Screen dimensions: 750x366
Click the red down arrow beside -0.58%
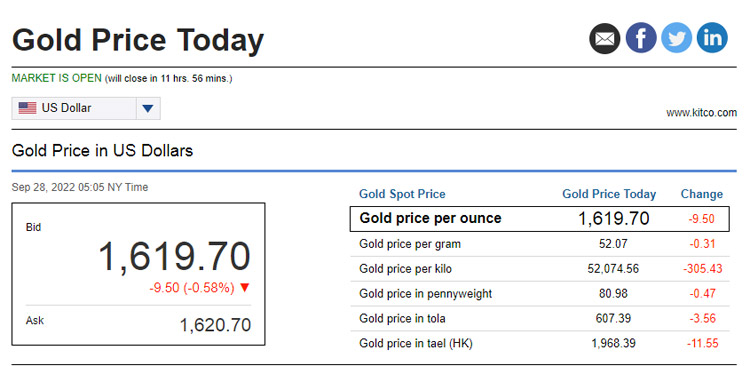(245, 288)
